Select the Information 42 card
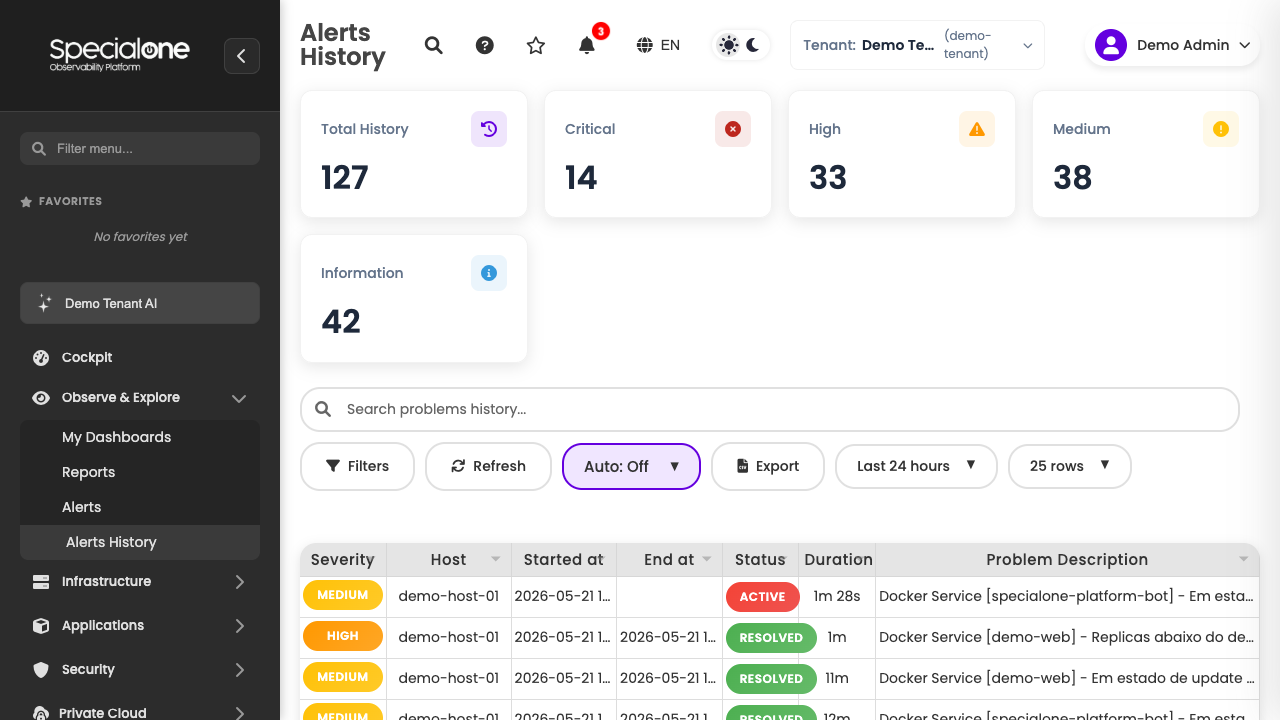Image resolution: width=1280 pixels, height=720 pixels. point(414,298)
